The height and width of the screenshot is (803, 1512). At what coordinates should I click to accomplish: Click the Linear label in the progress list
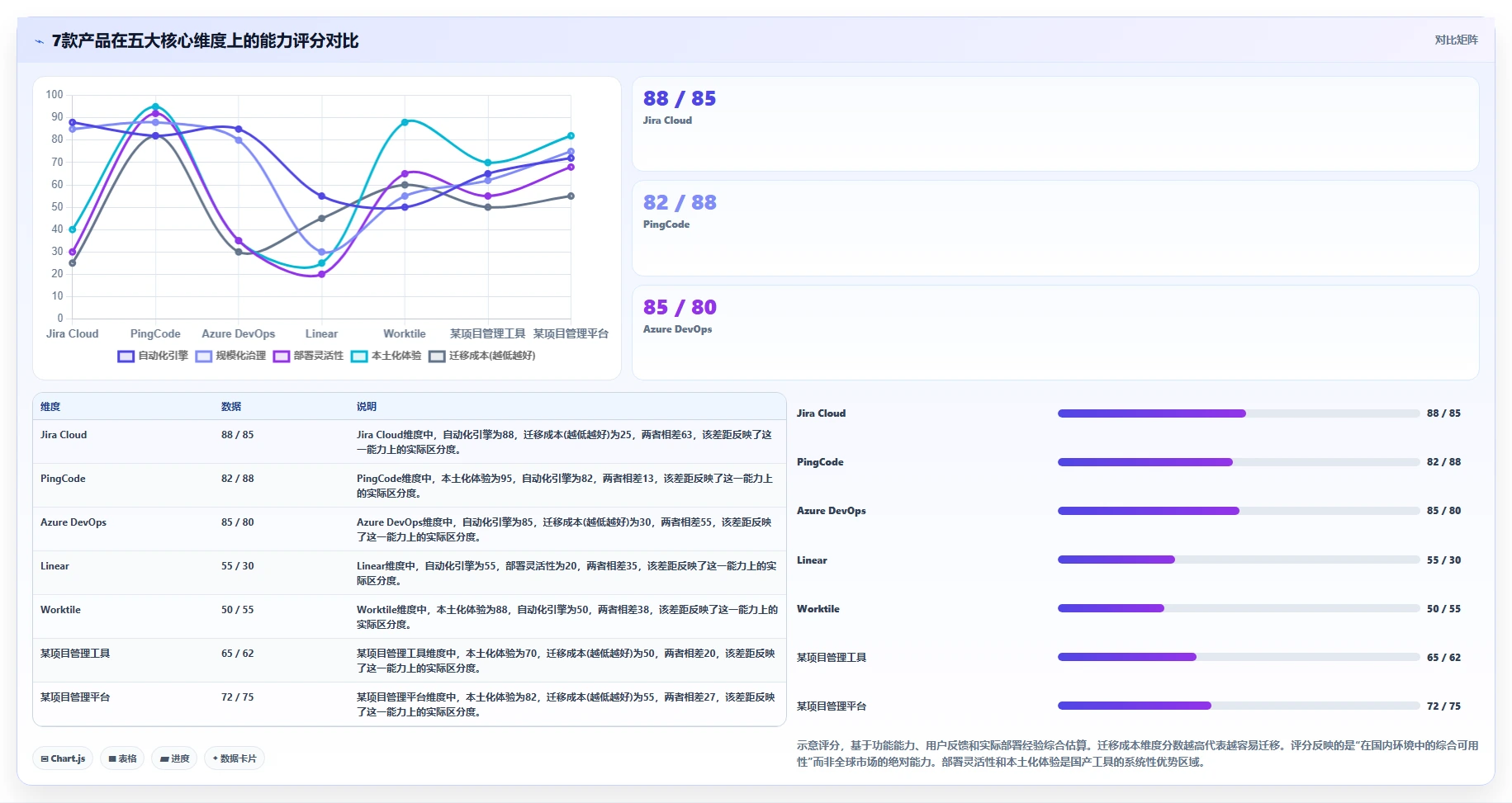tap(812, 560)
